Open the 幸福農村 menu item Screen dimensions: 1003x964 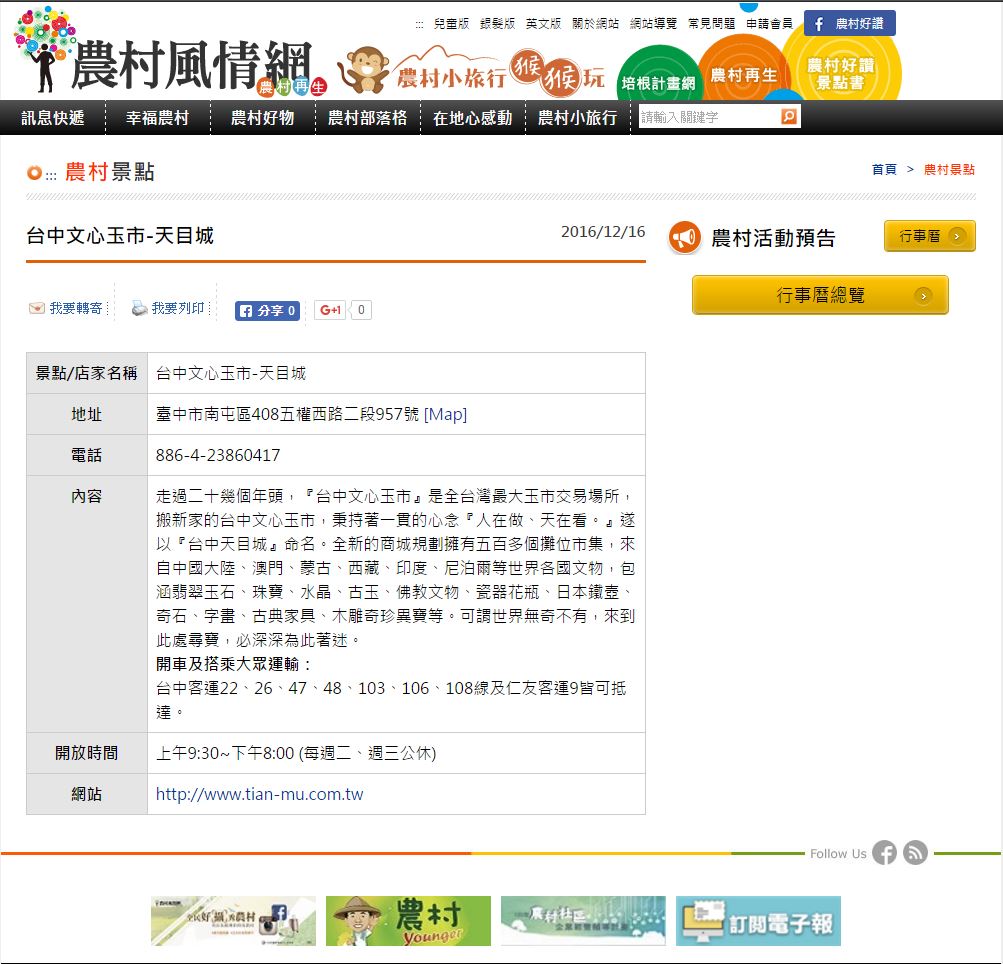(x=157, y=118)
